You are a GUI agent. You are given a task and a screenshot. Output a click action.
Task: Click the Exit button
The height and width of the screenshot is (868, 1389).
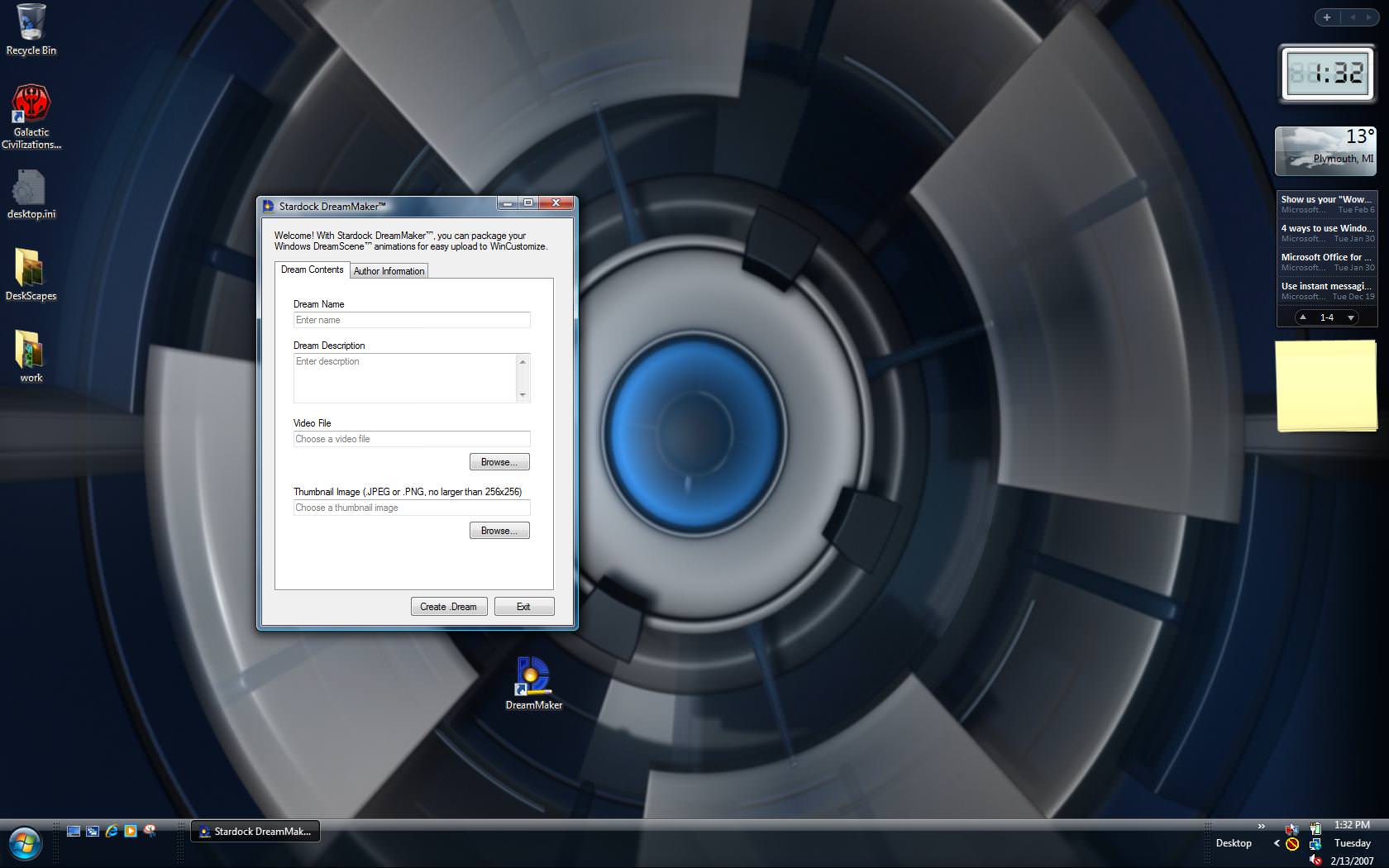pyautogui.click(x=524, y=607)
